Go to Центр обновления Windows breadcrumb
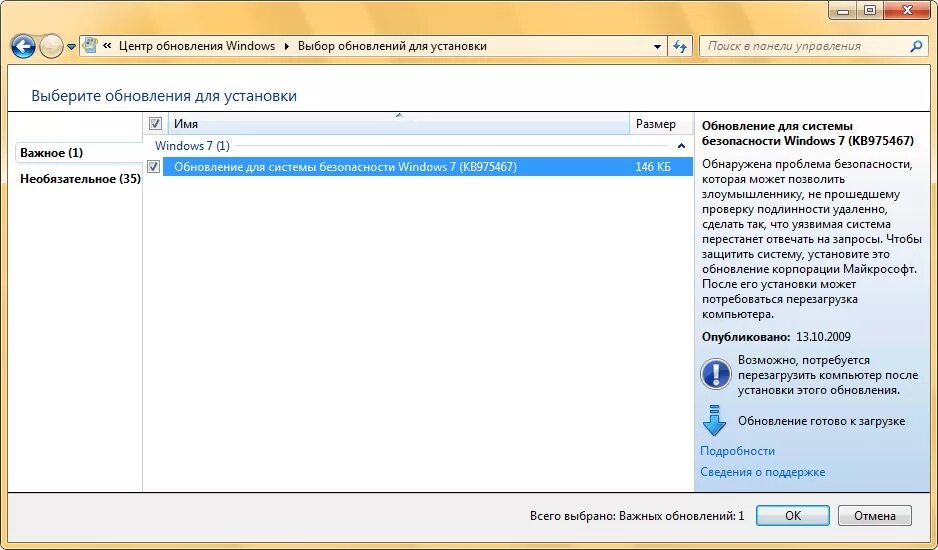The width and height of the screenshot is (938, 550). click(197, 46)
